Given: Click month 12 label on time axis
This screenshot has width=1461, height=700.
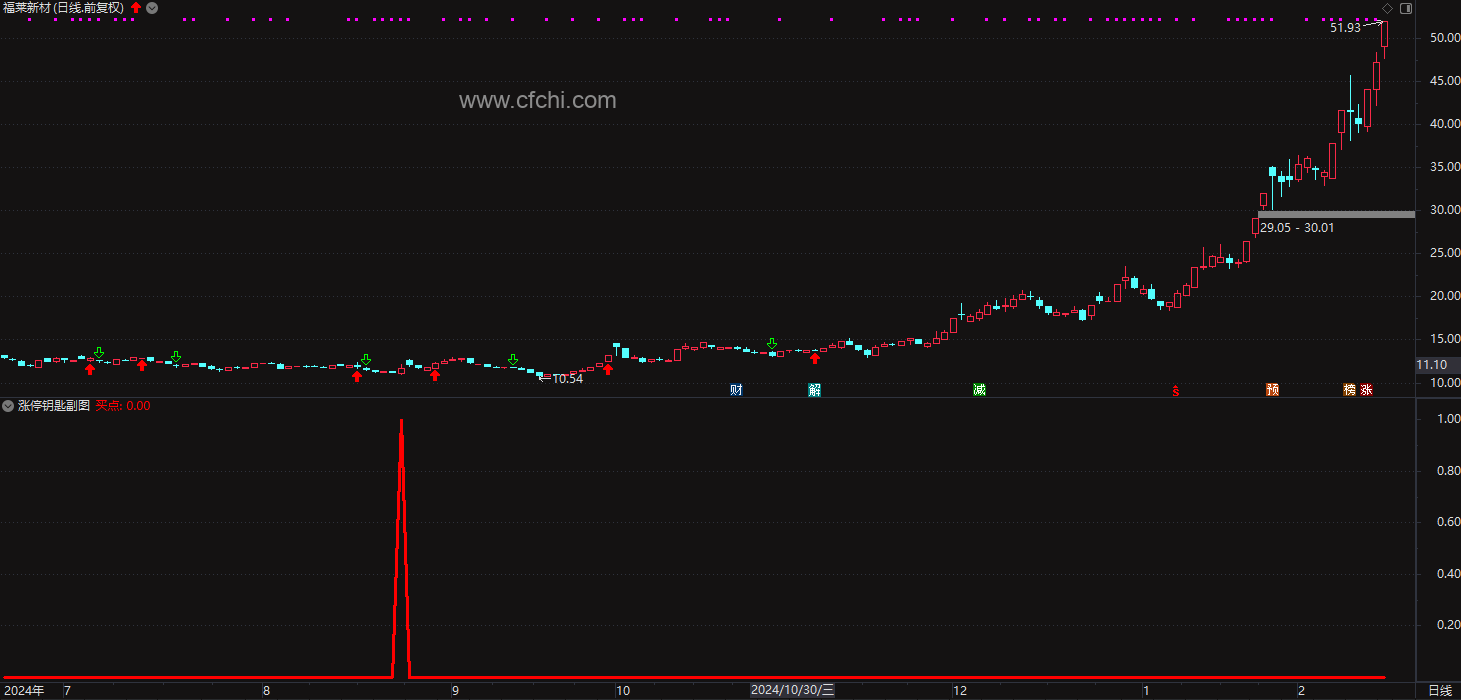Looking at the screenshot, I should point(960,691).
